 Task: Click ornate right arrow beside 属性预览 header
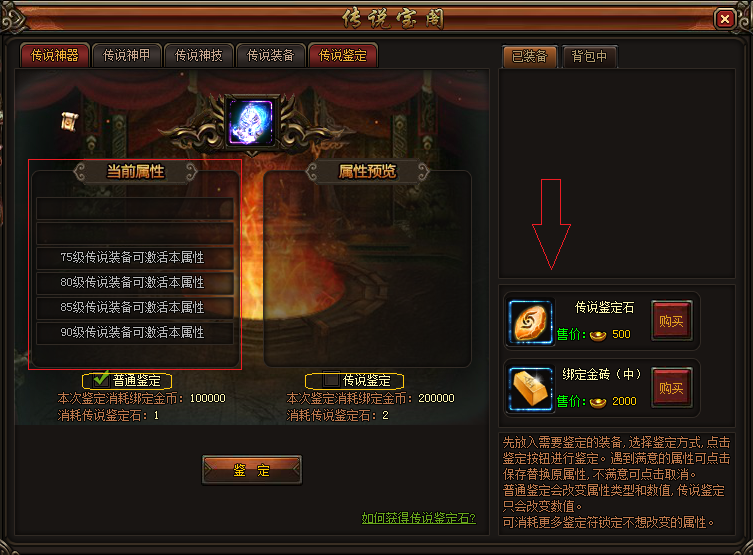click(423, 172)
